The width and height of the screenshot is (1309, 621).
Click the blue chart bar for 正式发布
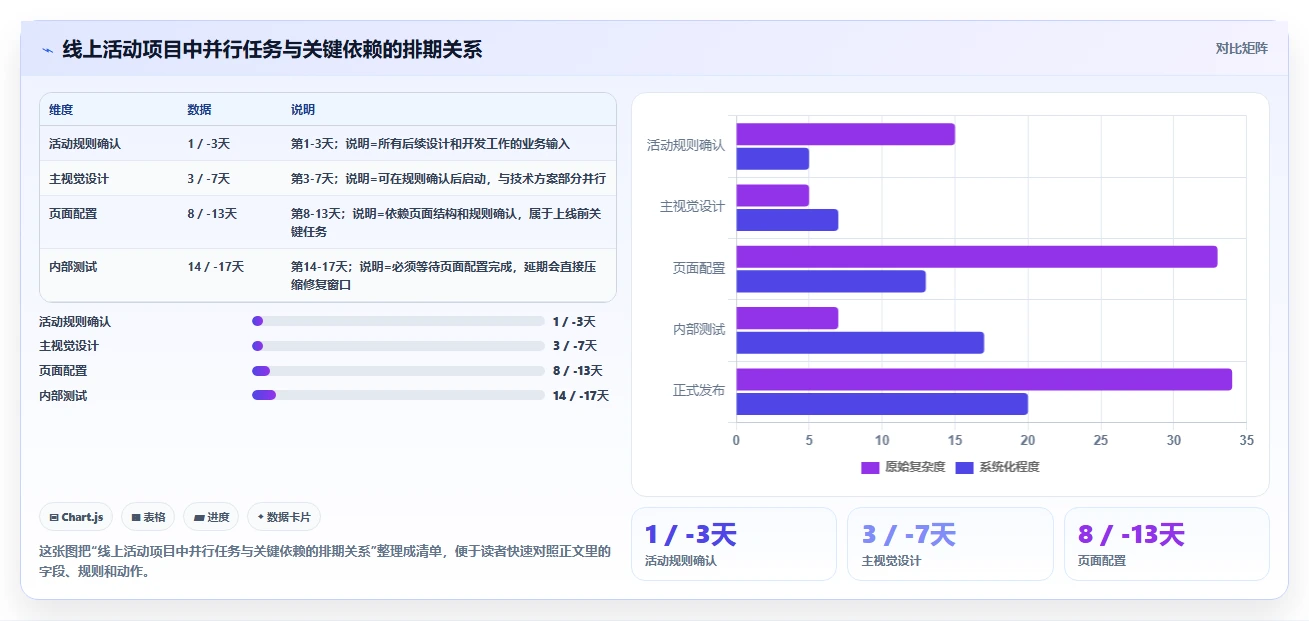[882, 404]
